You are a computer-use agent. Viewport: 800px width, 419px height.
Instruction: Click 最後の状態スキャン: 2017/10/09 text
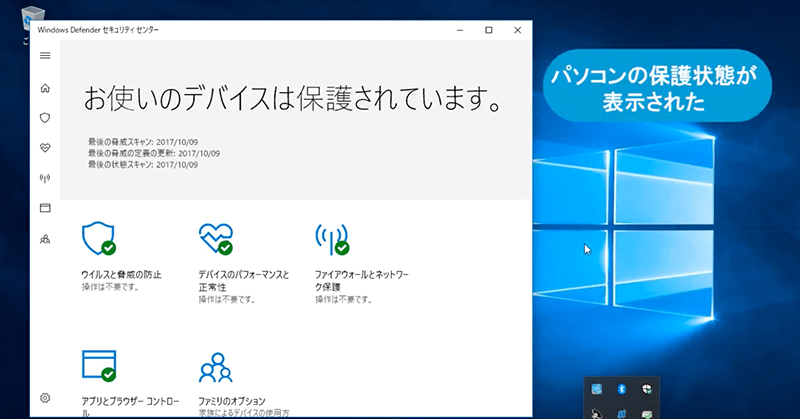click(143, 164)
